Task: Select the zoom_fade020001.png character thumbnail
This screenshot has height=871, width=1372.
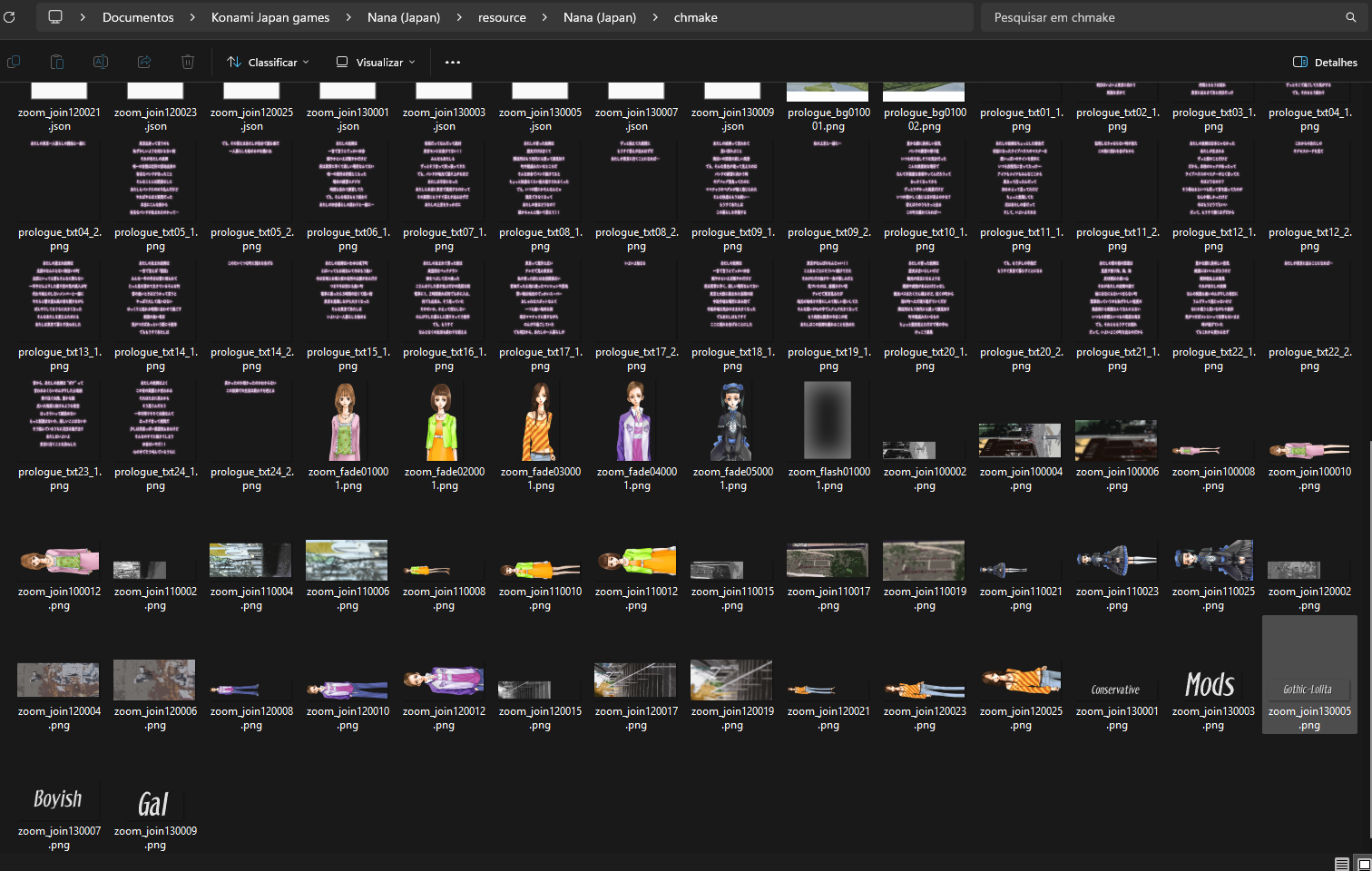Action: (442, 421)
